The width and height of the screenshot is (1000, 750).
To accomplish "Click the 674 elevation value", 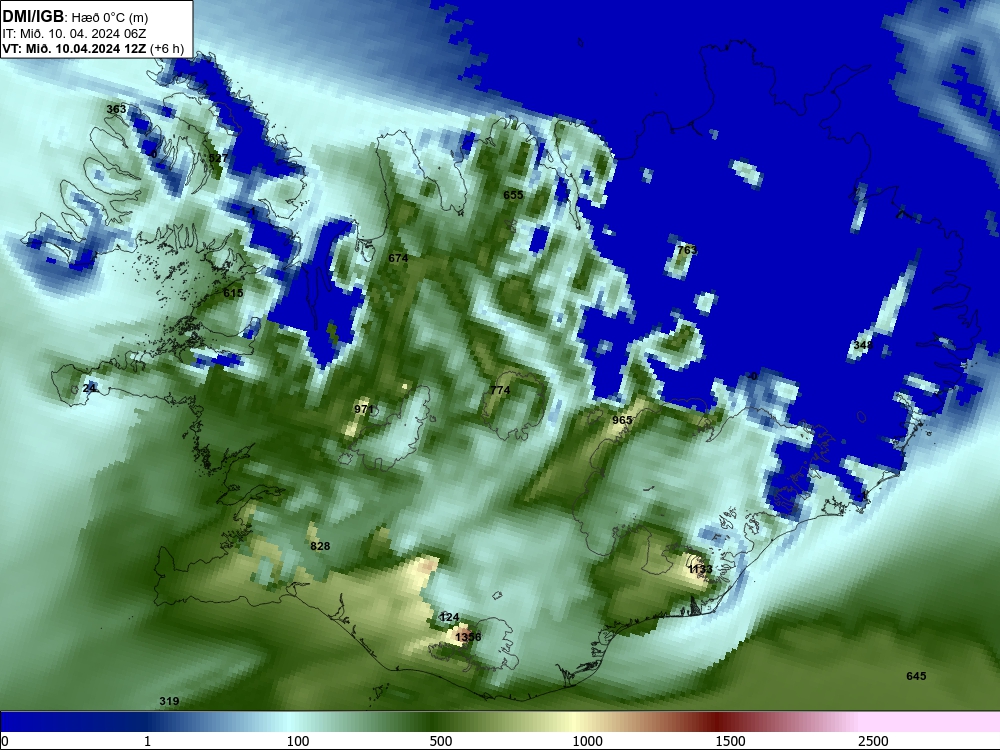I will point(398,258).
